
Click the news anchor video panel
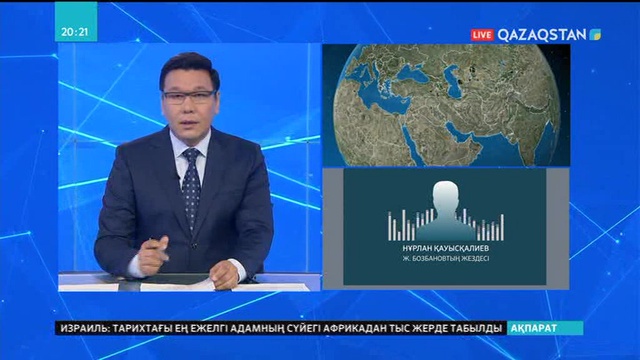(189, 167)
